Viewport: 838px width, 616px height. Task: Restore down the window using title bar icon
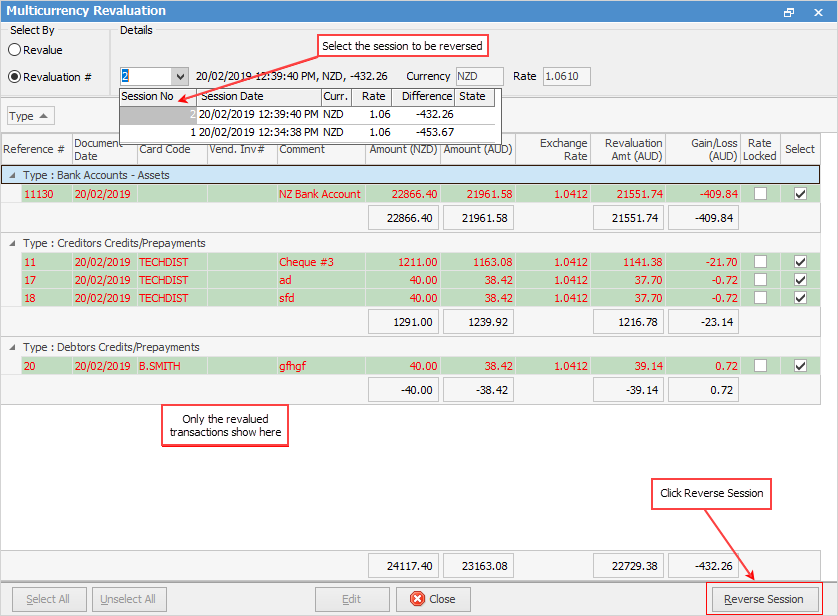(x=789, y=11)
